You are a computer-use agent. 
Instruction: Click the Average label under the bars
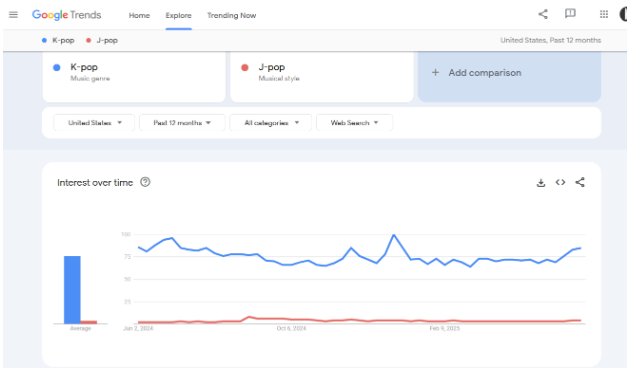tap(80, 328)
